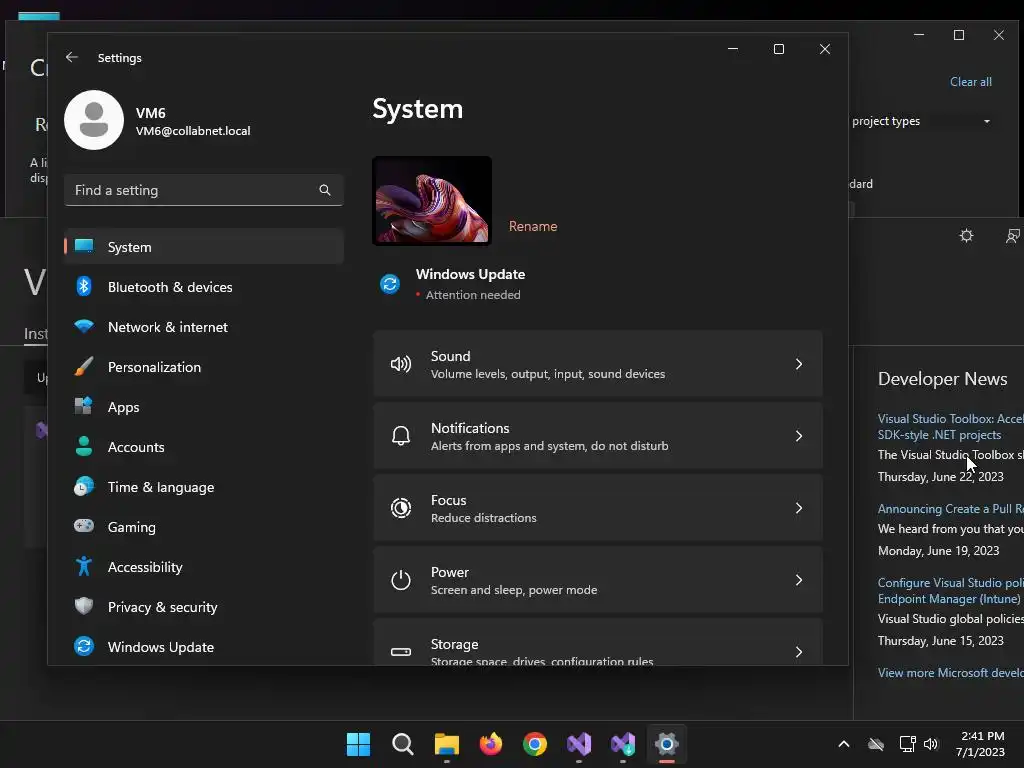1024x768 pixels.
Task: Open the Windows Start menu
Action: [359, 744]
